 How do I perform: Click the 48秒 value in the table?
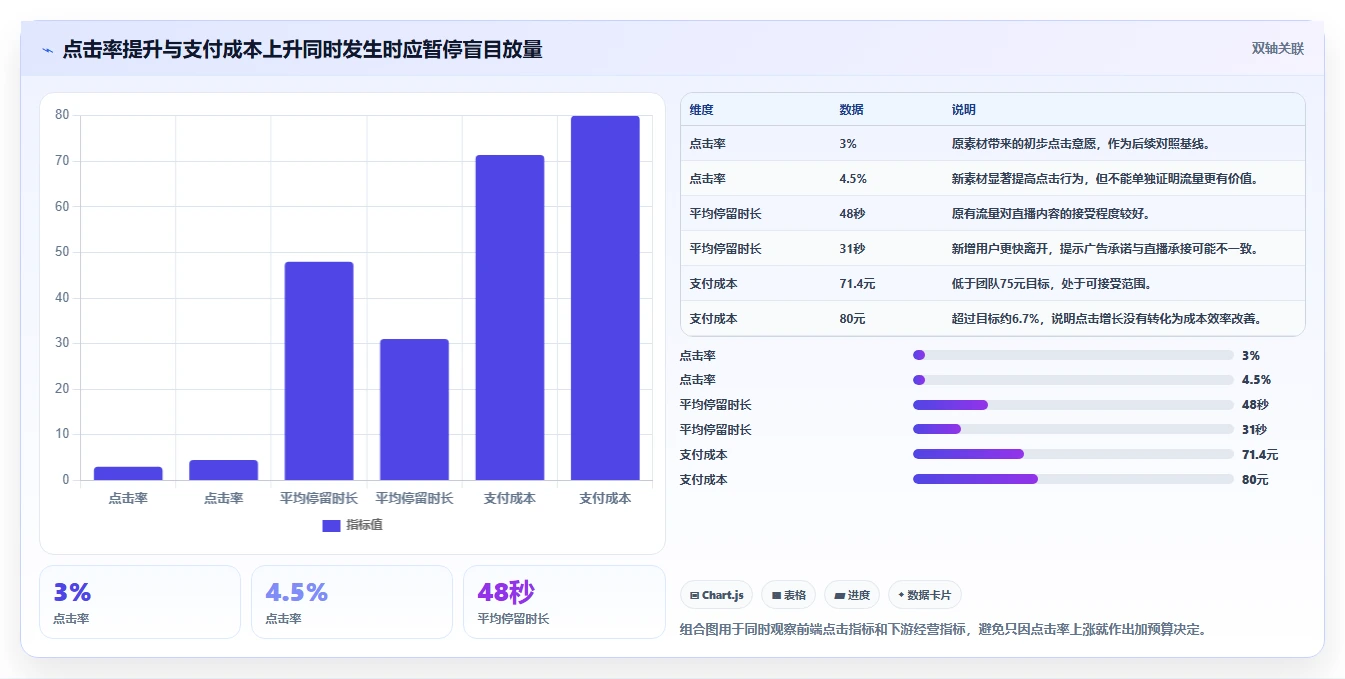pos(852,214)
